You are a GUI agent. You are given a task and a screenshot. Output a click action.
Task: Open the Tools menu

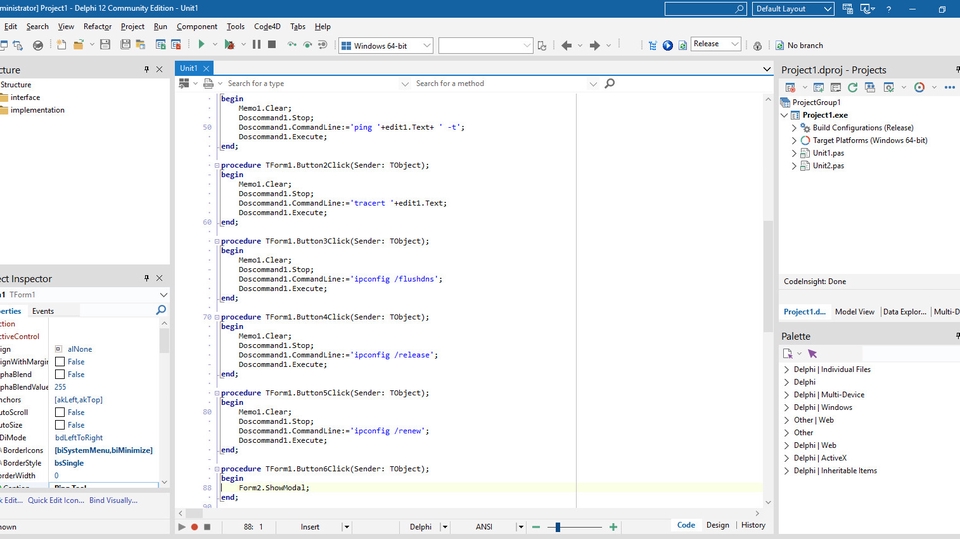pos(235,26)
